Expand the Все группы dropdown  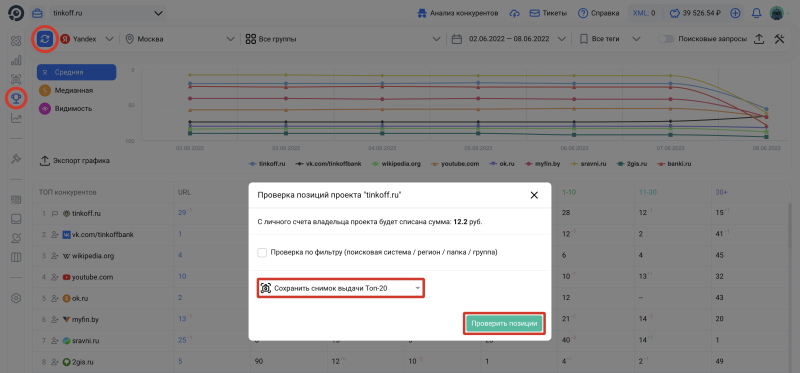[x=343, y=39]
